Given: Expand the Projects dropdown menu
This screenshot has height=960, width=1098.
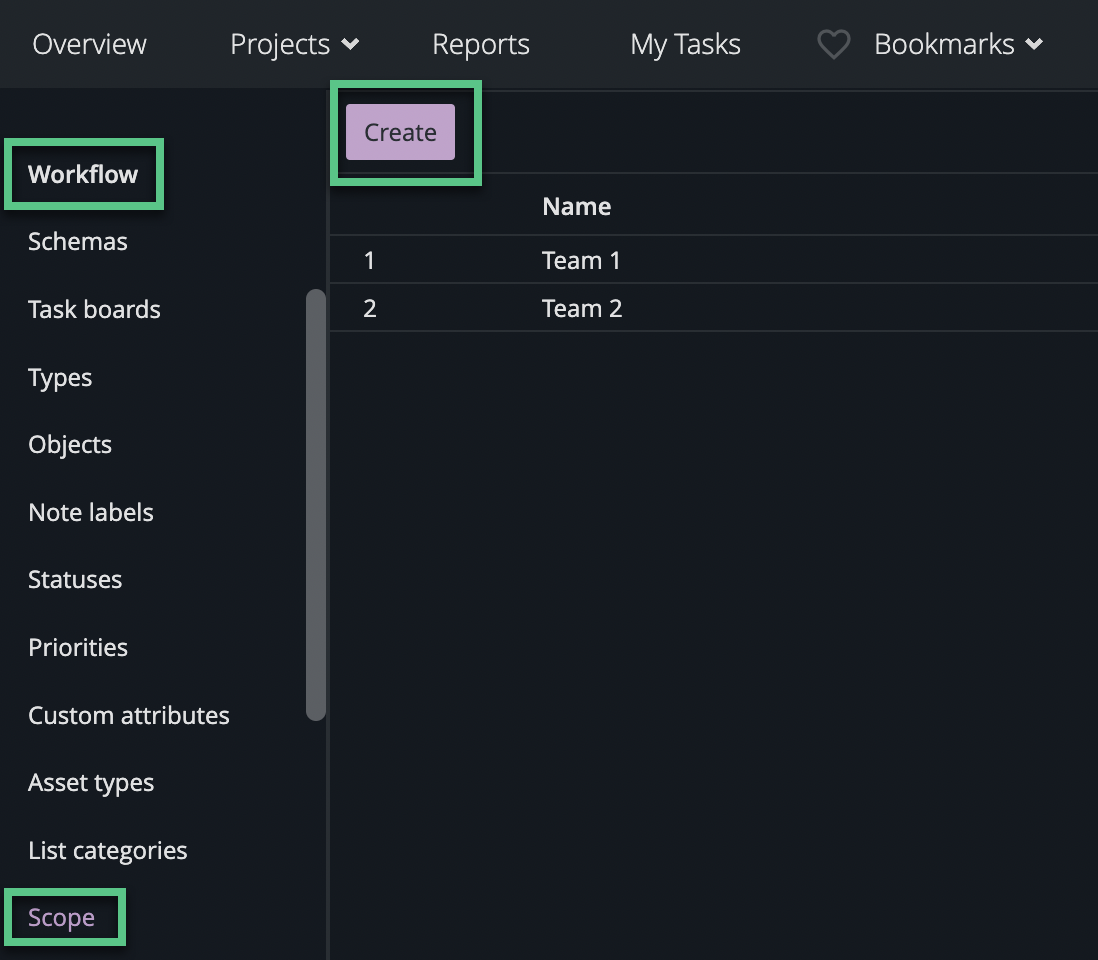Looking at the screenshot, I should [294, 44].
